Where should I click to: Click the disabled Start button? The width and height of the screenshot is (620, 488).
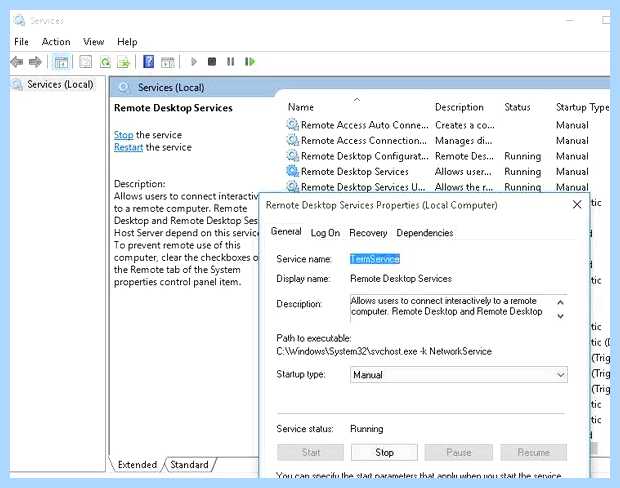(310, 452)
